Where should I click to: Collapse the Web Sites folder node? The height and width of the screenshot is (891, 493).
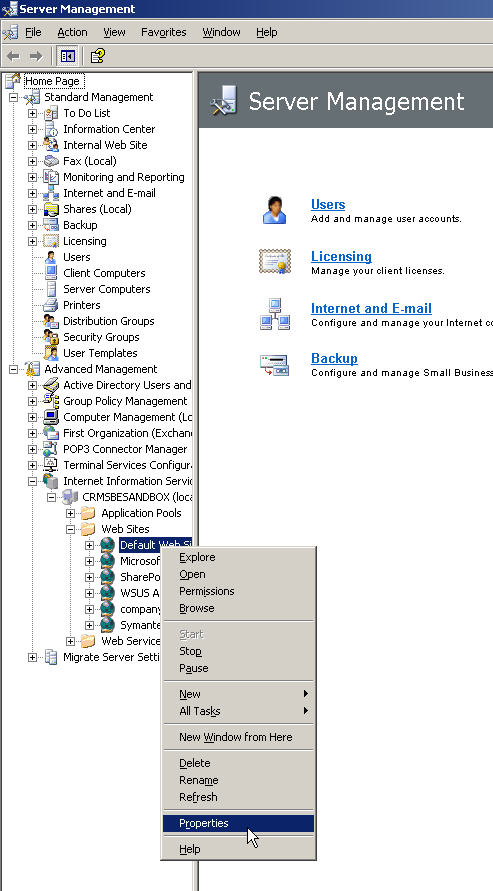[70, 529]
